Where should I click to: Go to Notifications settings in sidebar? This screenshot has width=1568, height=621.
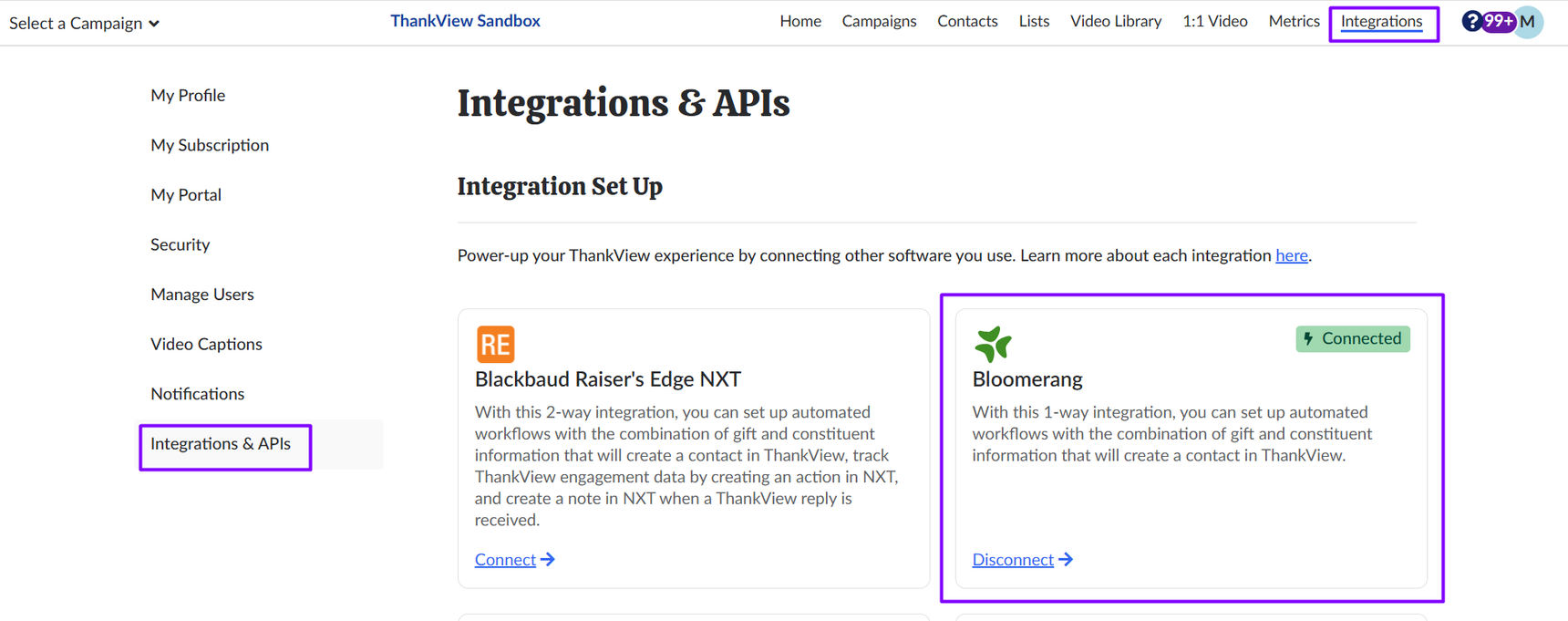coord(198,394)
